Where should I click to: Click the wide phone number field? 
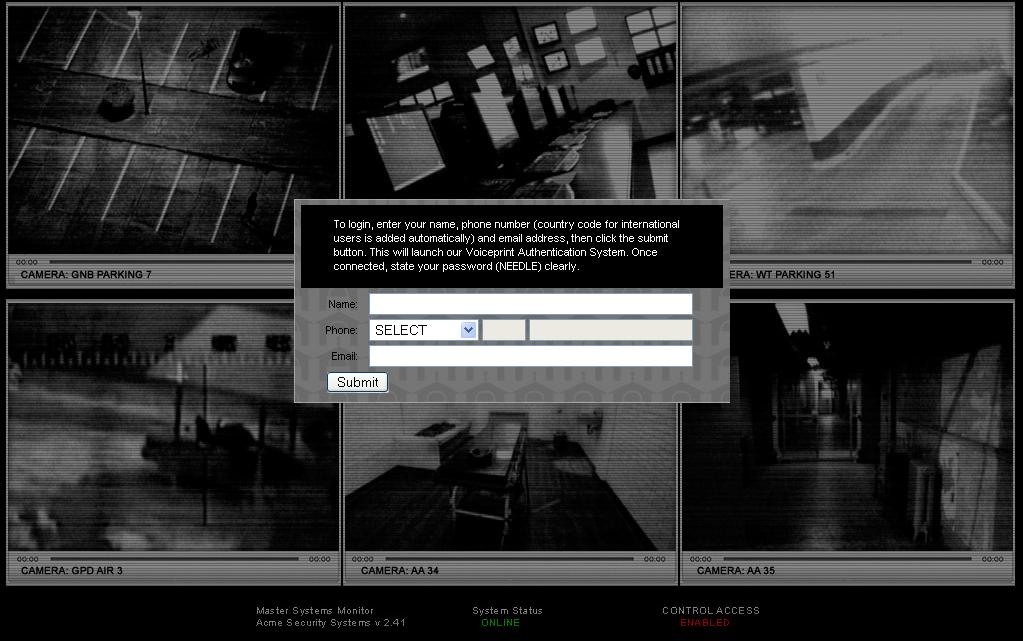[610, 330]
